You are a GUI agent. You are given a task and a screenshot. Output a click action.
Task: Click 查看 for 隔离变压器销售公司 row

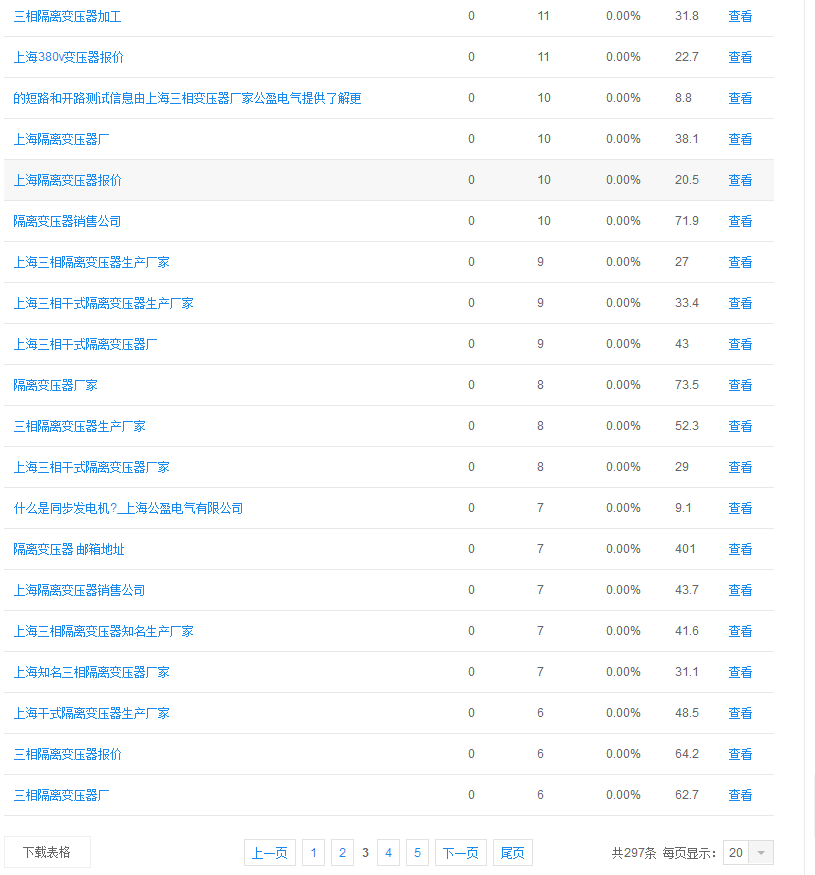pos(740,222)
